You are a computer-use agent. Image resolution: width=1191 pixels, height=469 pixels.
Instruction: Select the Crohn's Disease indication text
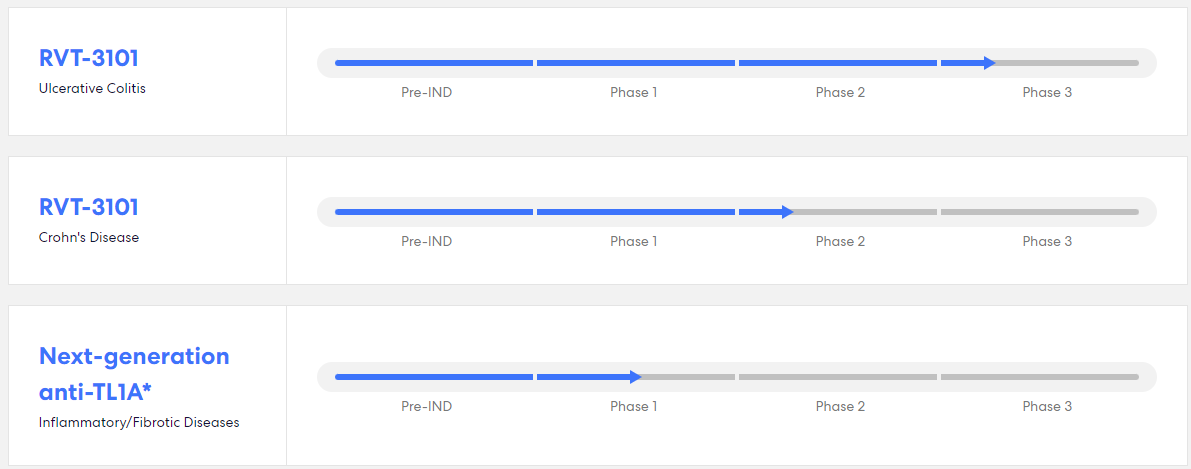coord(89,237)
